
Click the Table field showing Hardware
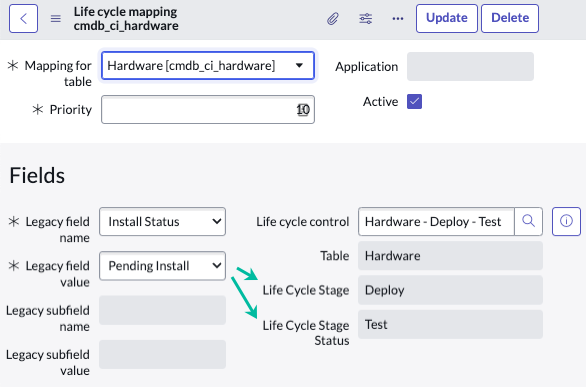pyautogui.click(x=450, y=256)
